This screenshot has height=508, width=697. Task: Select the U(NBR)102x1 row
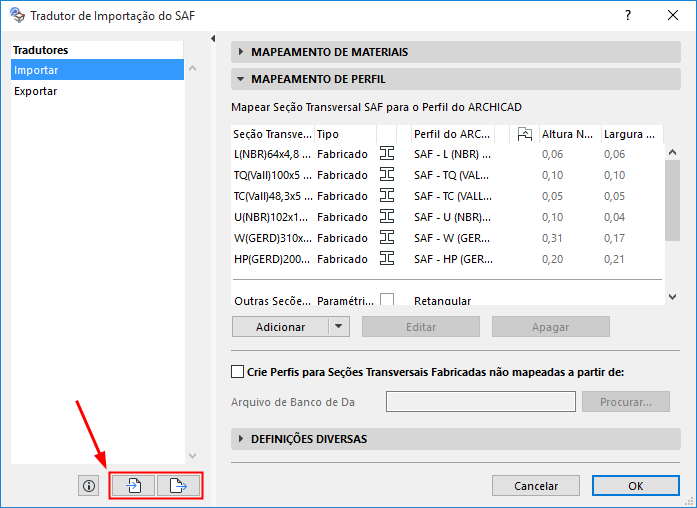pyautogui.click(x=448, y=216)
